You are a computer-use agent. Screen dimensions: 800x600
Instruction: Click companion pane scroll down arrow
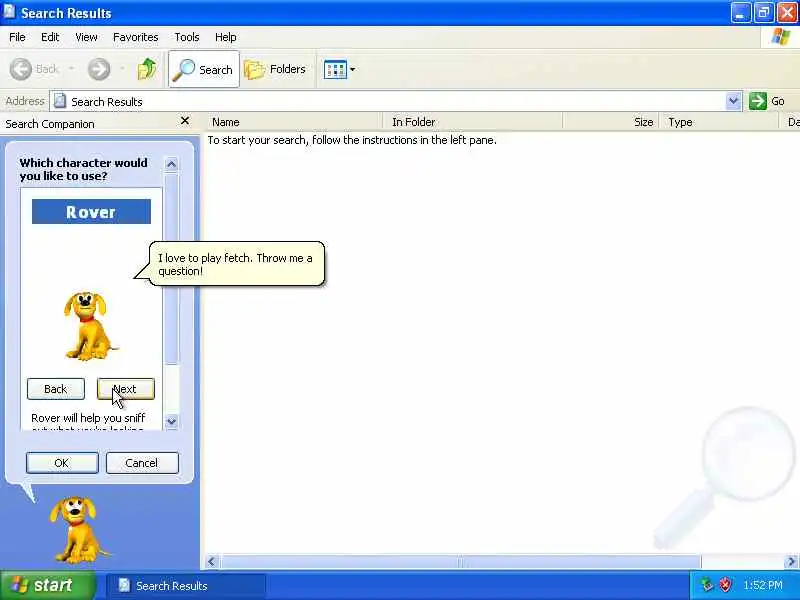171,421
